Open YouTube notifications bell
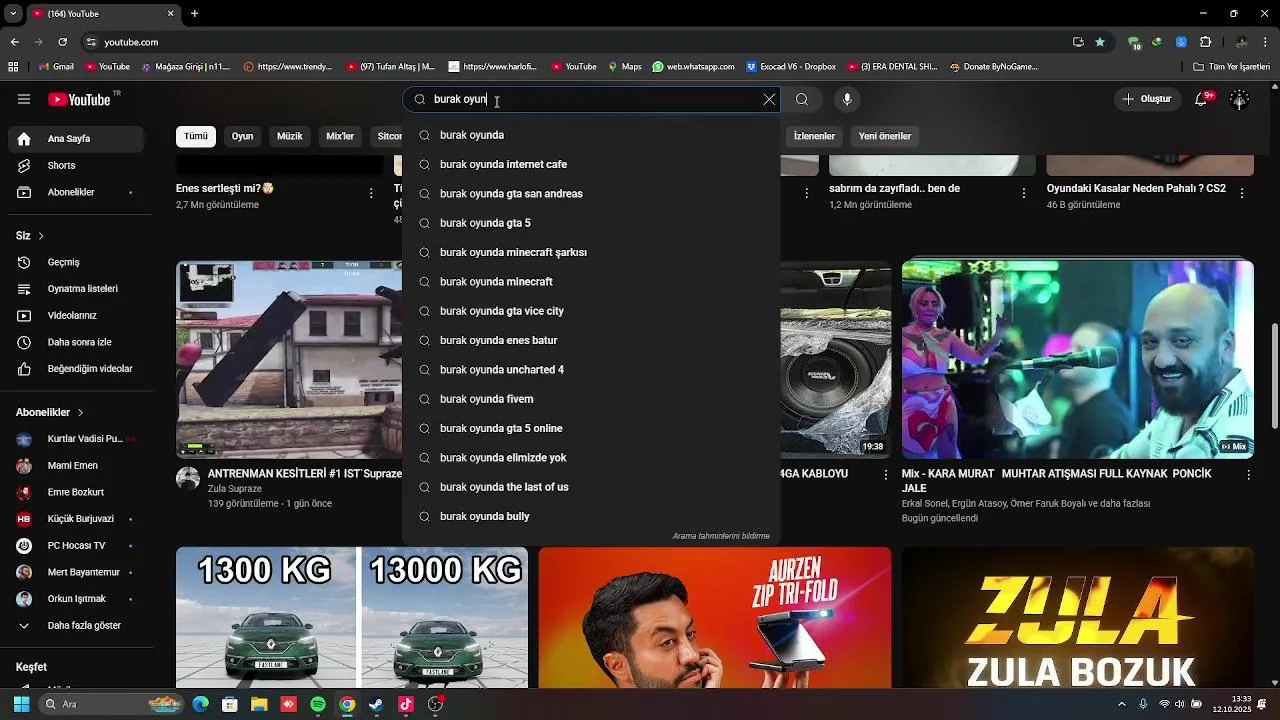This screenshot has height=720, width=1280. (x=1201, y=99)
